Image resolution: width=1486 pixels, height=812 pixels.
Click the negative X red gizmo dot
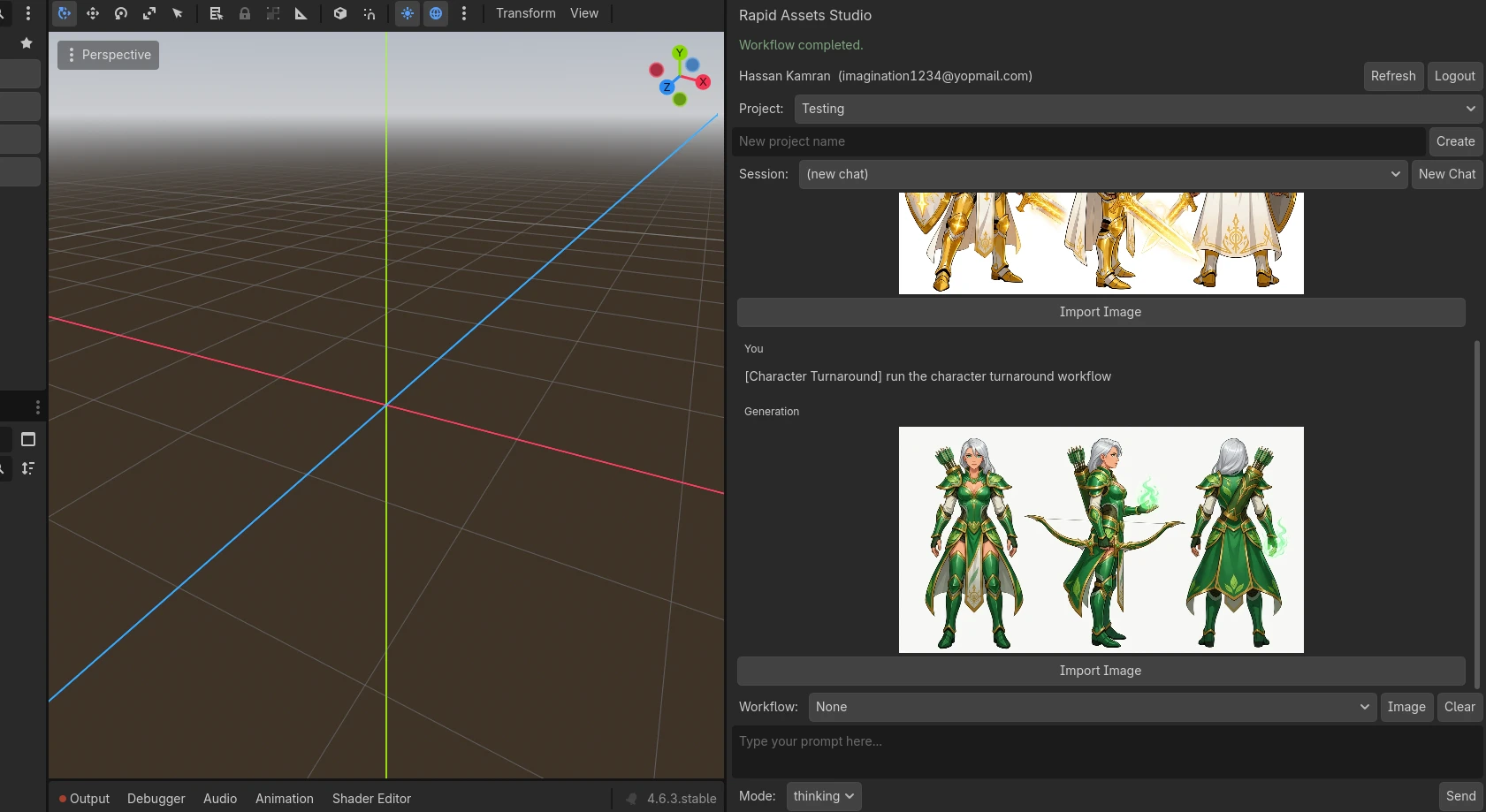click(x=656, y=70)
